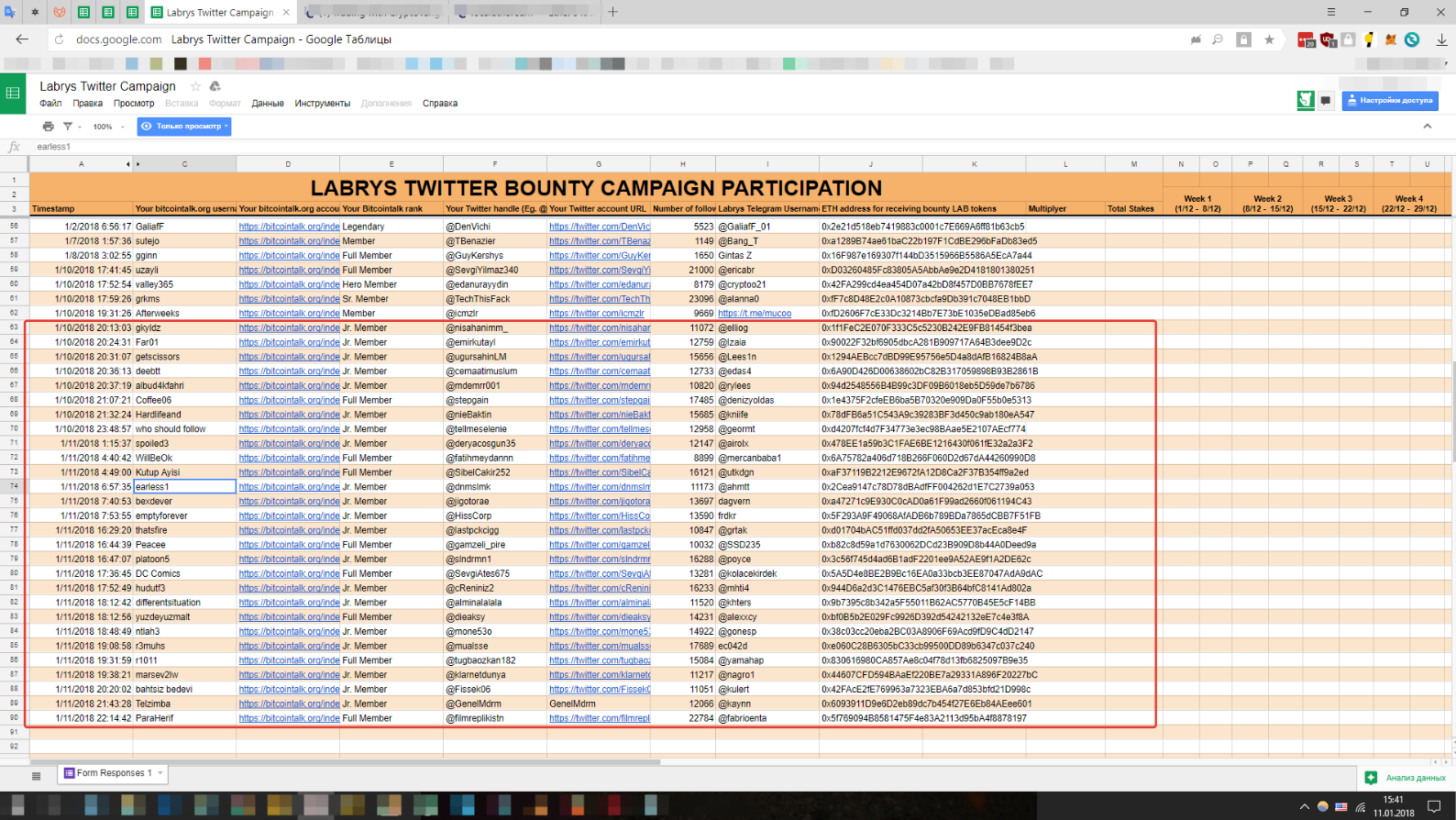Open the Данные menu
This screenshot has height=820, width=1456.
coord(268,104)
